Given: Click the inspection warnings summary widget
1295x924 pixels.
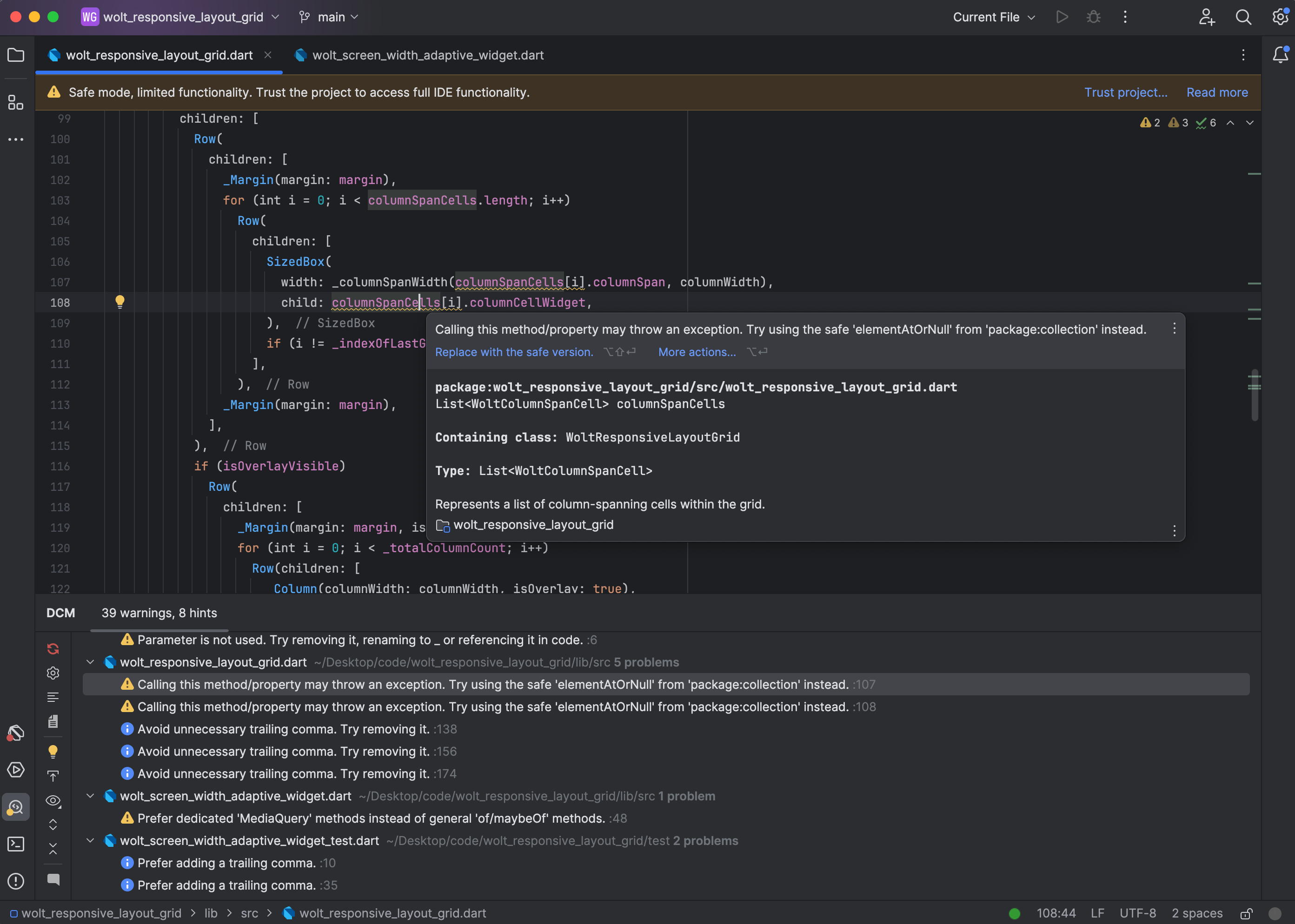Looking at the screenshot, I should point(1177,123).
